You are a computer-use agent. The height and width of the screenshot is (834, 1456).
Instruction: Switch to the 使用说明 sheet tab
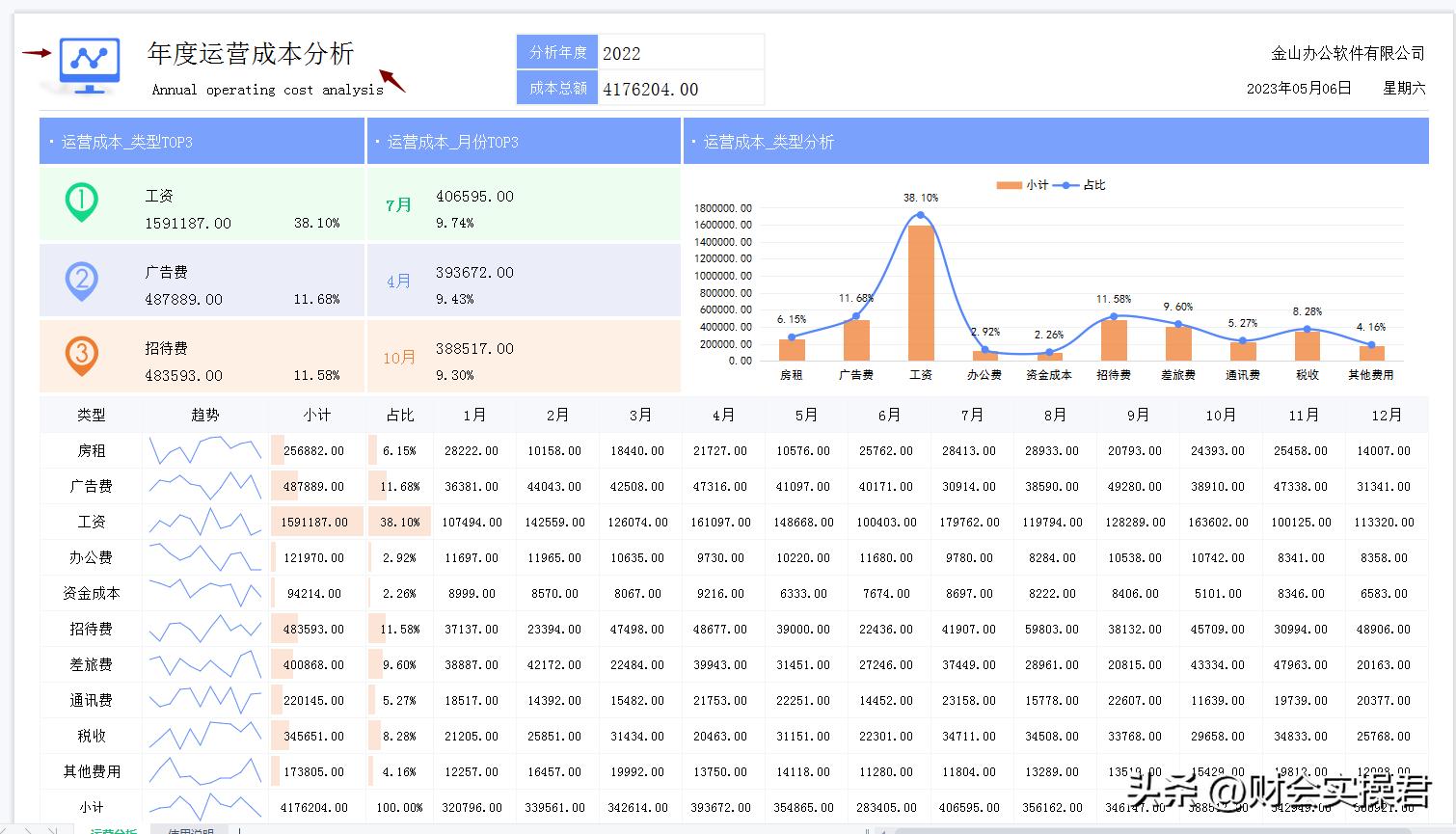pos(193,830)
